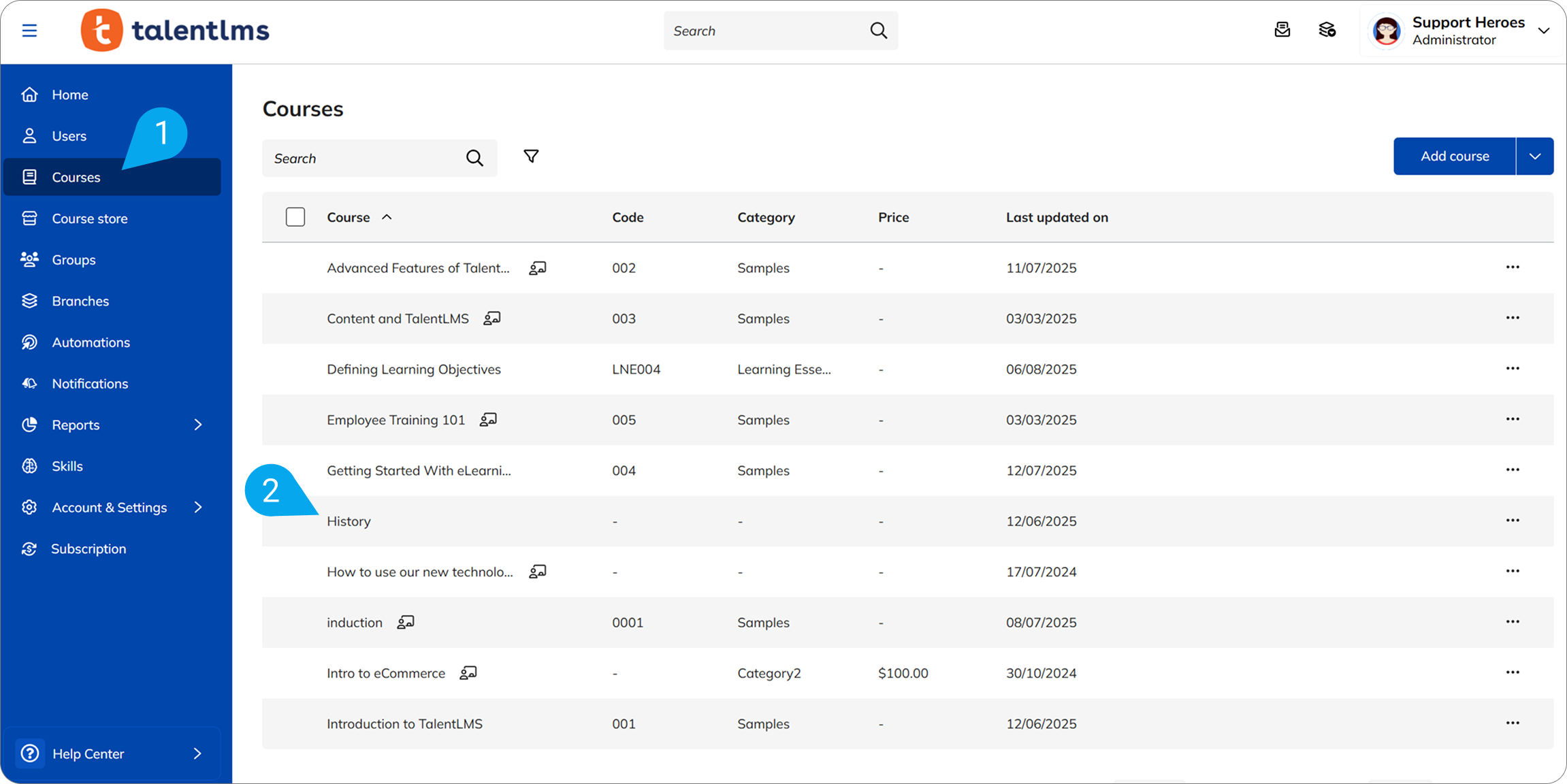Click the top bar search magnifier
1567x784 pixels.
(878, 31)
